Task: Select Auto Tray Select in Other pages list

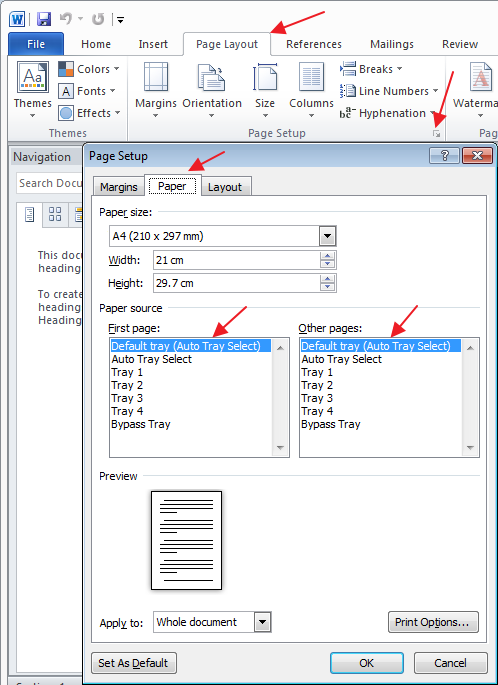Action: [380, 359]
